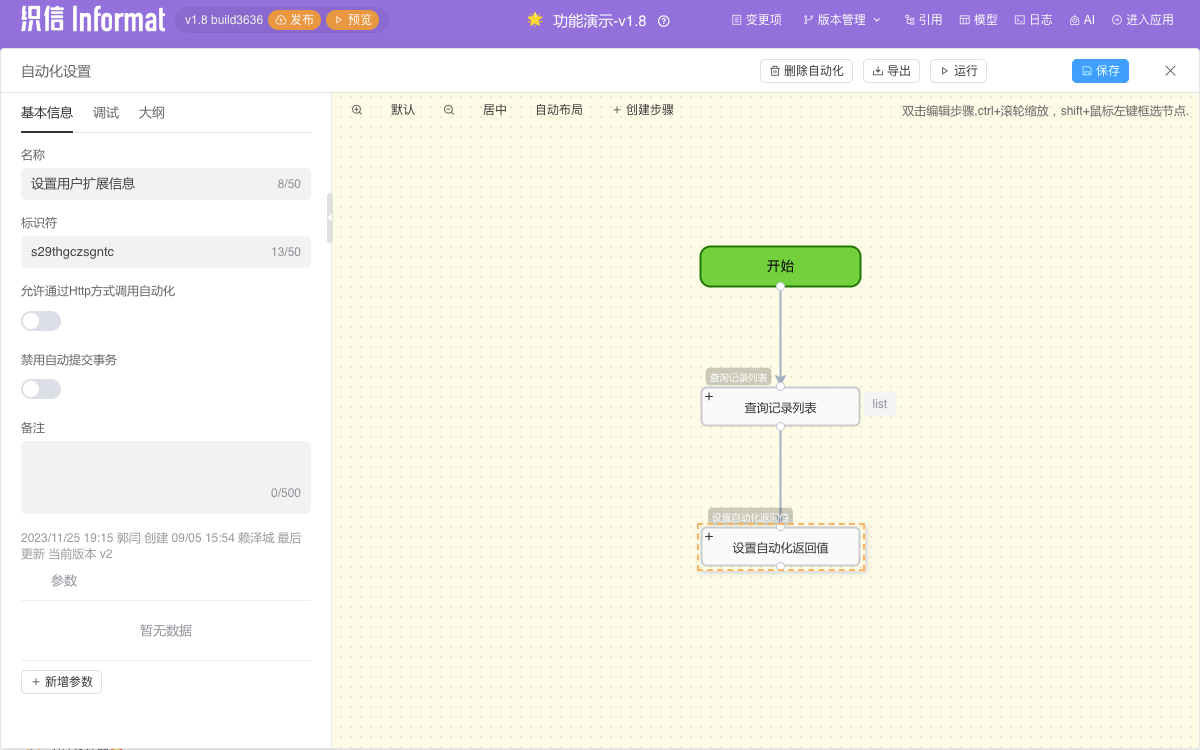
Task: Enable calling automation via Http toggle
Action: point(41,321)
